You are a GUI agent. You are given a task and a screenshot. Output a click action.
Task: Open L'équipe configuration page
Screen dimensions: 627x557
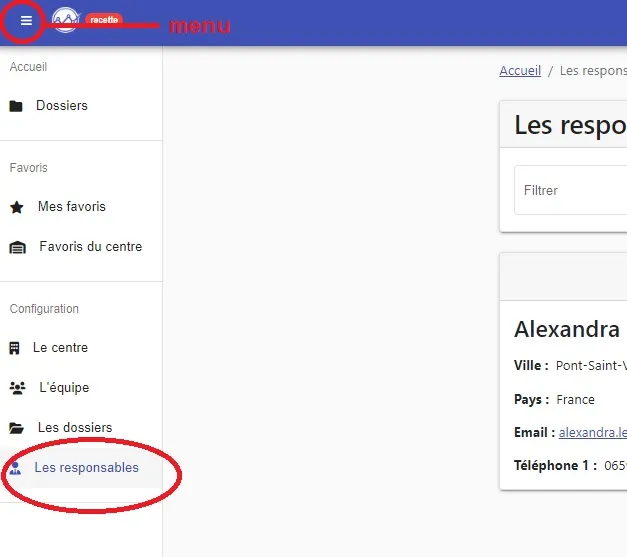tap(81, 387)
